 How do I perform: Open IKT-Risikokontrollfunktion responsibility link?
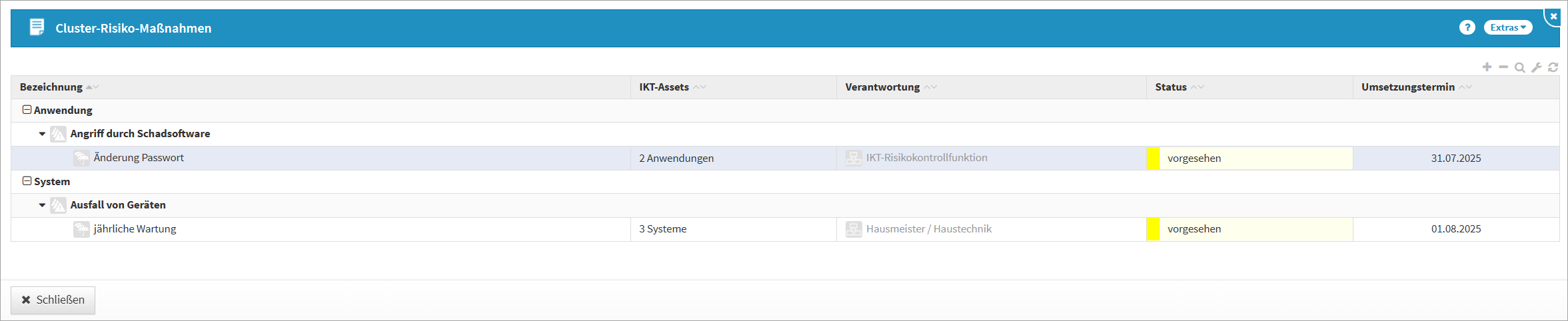(926, 158)
